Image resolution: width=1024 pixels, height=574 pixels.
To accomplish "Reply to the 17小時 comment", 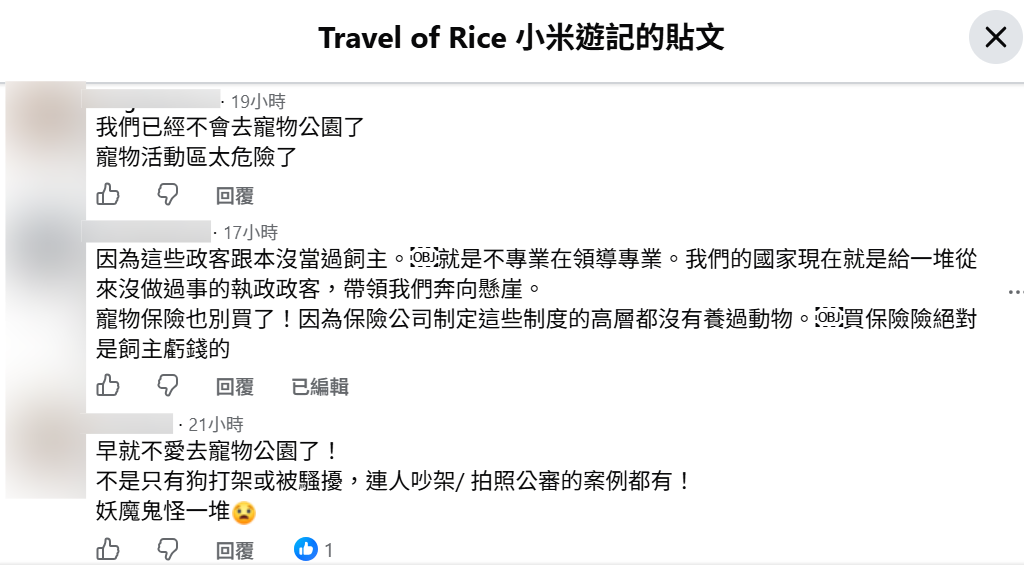I will pyautogui.click(x=235, y=387).
